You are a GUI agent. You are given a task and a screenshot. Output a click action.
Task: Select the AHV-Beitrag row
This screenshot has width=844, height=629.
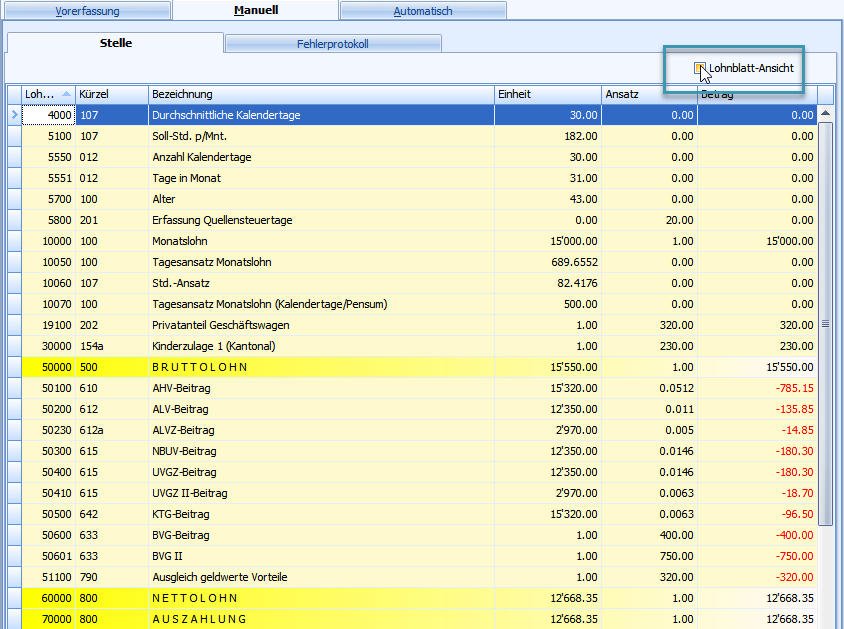pyautogui.click(x=320, y=388)
